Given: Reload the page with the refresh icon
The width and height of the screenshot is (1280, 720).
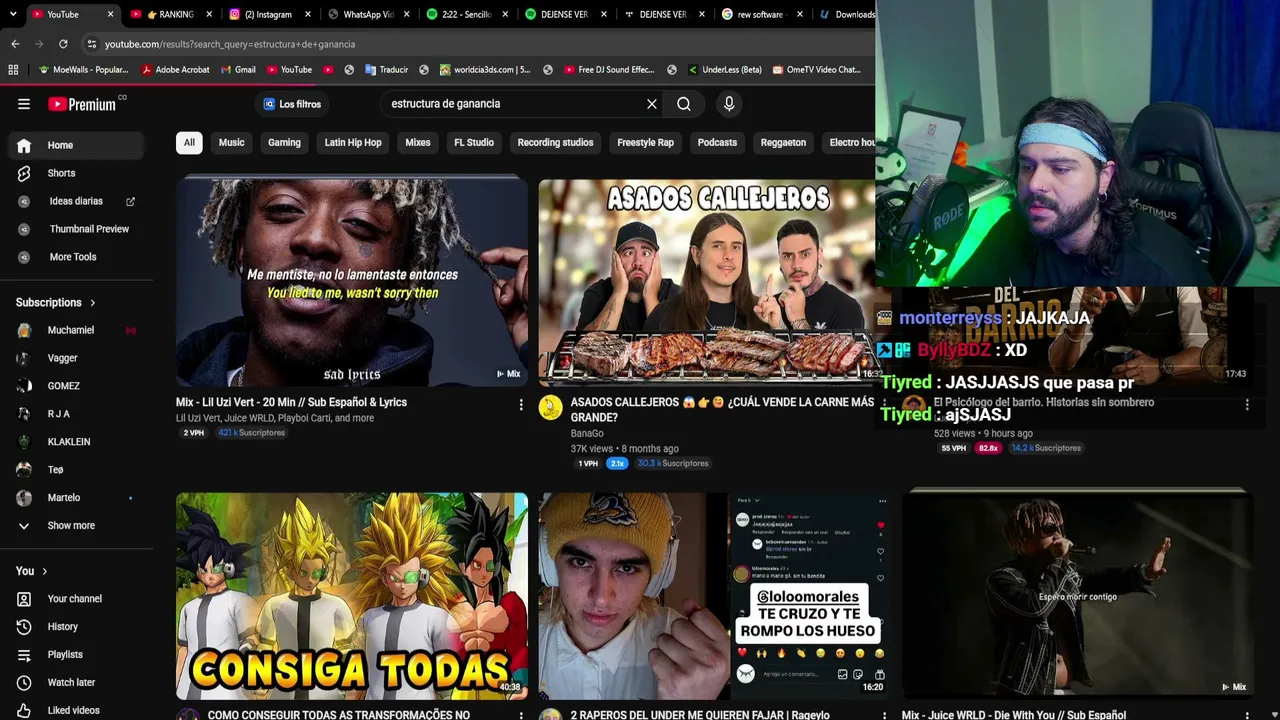Looking at the screenshot, I should (x=63, y=44).
